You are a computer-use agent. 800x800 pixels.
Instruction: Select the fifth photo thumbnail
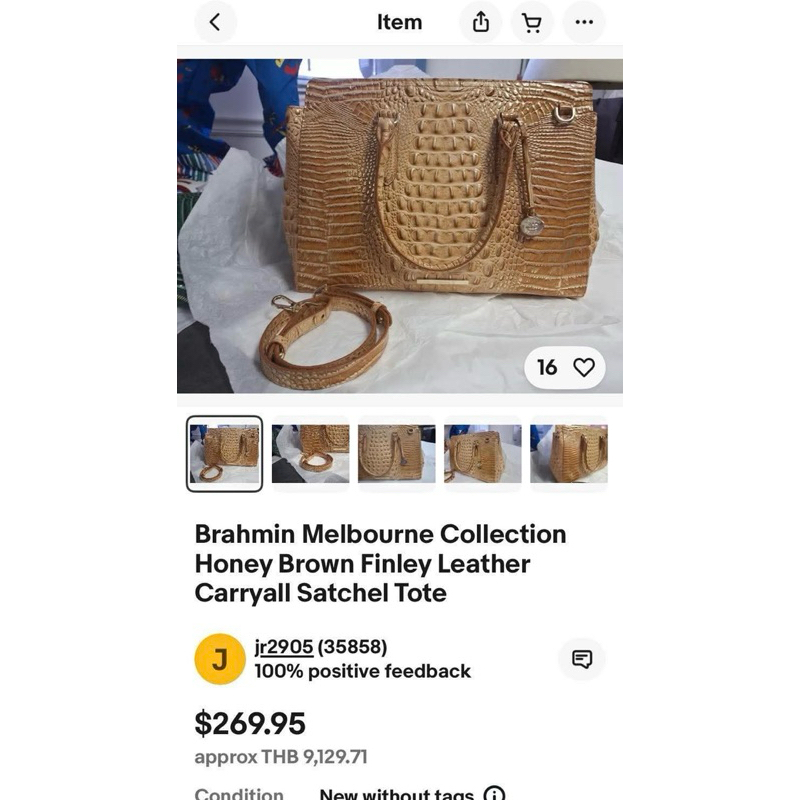tap(568, 454)
